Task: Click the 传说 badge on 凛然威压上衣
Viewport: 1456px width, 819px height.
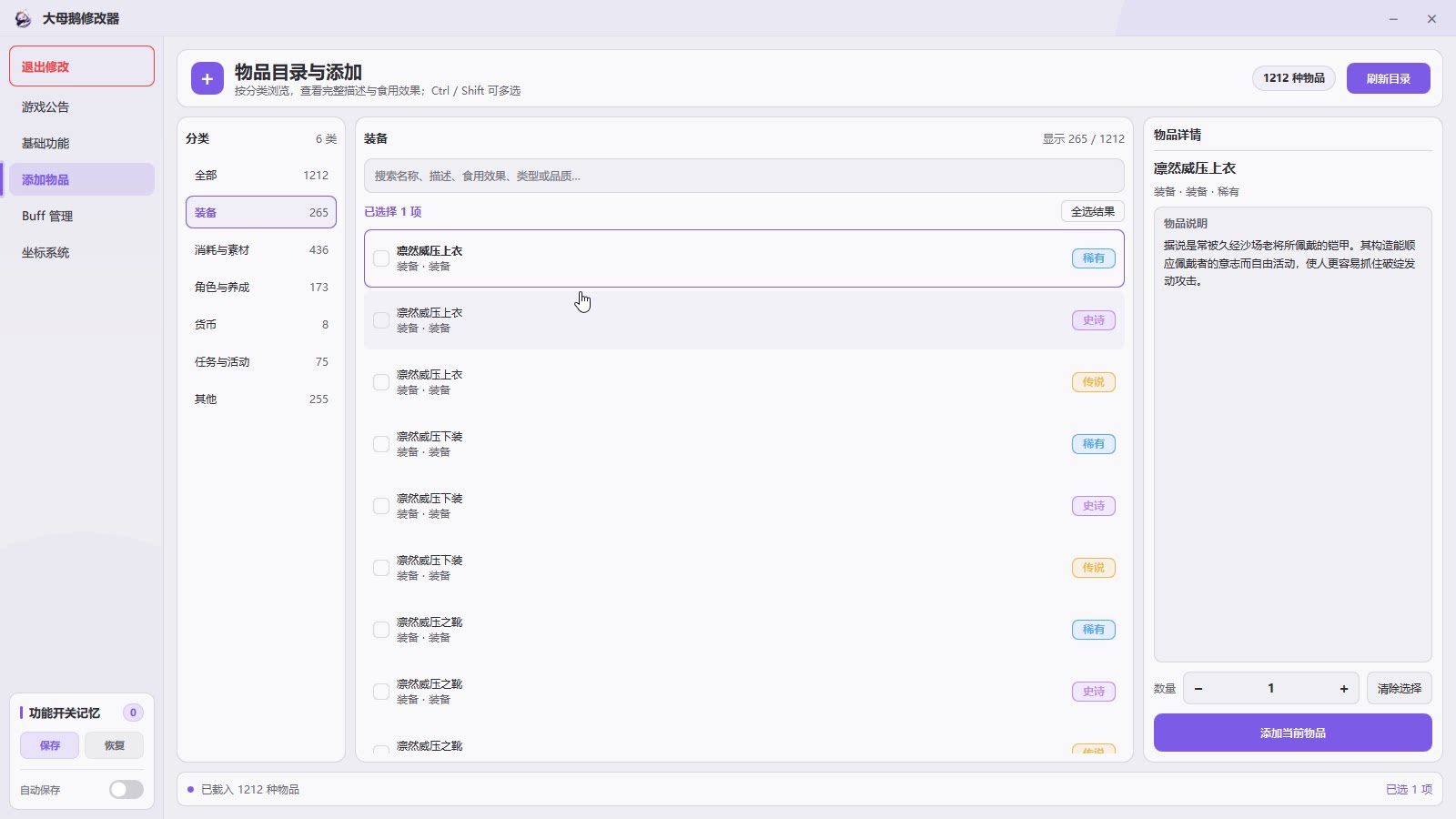Action: click(x=1093, y=382)
